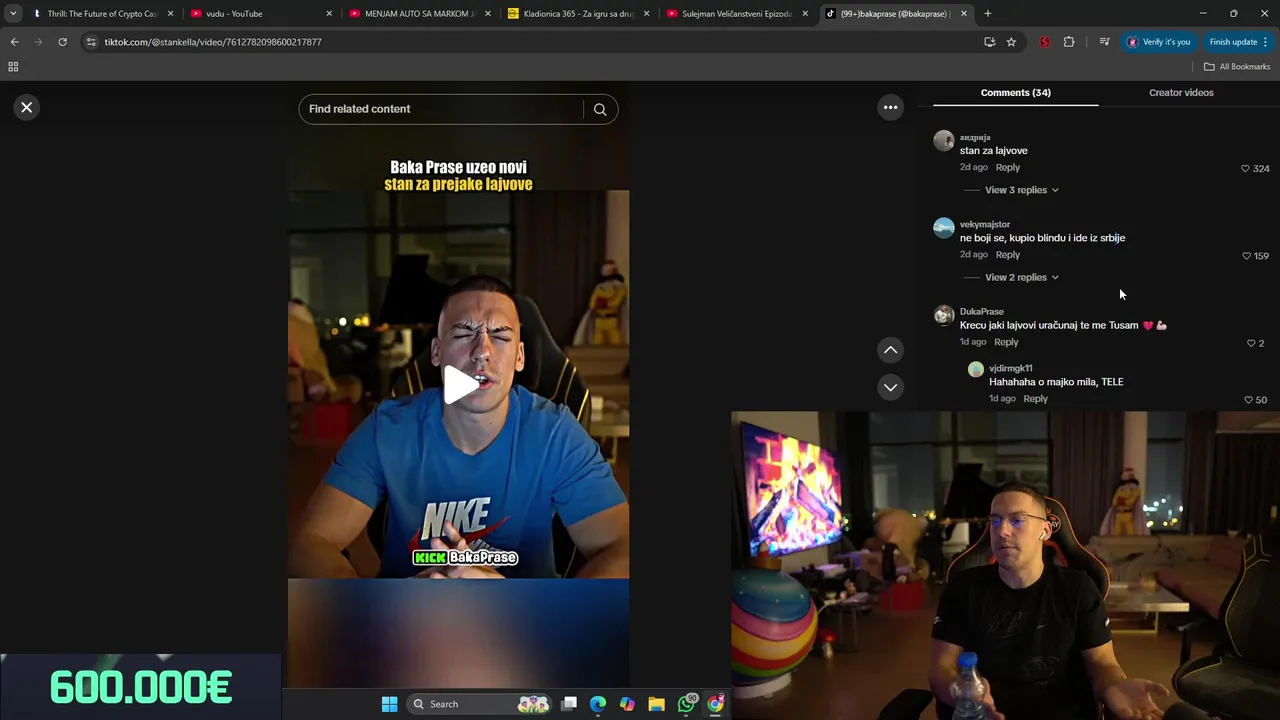
Task: Reload the page
Action: pyautogui.click(x=62, y=42)
